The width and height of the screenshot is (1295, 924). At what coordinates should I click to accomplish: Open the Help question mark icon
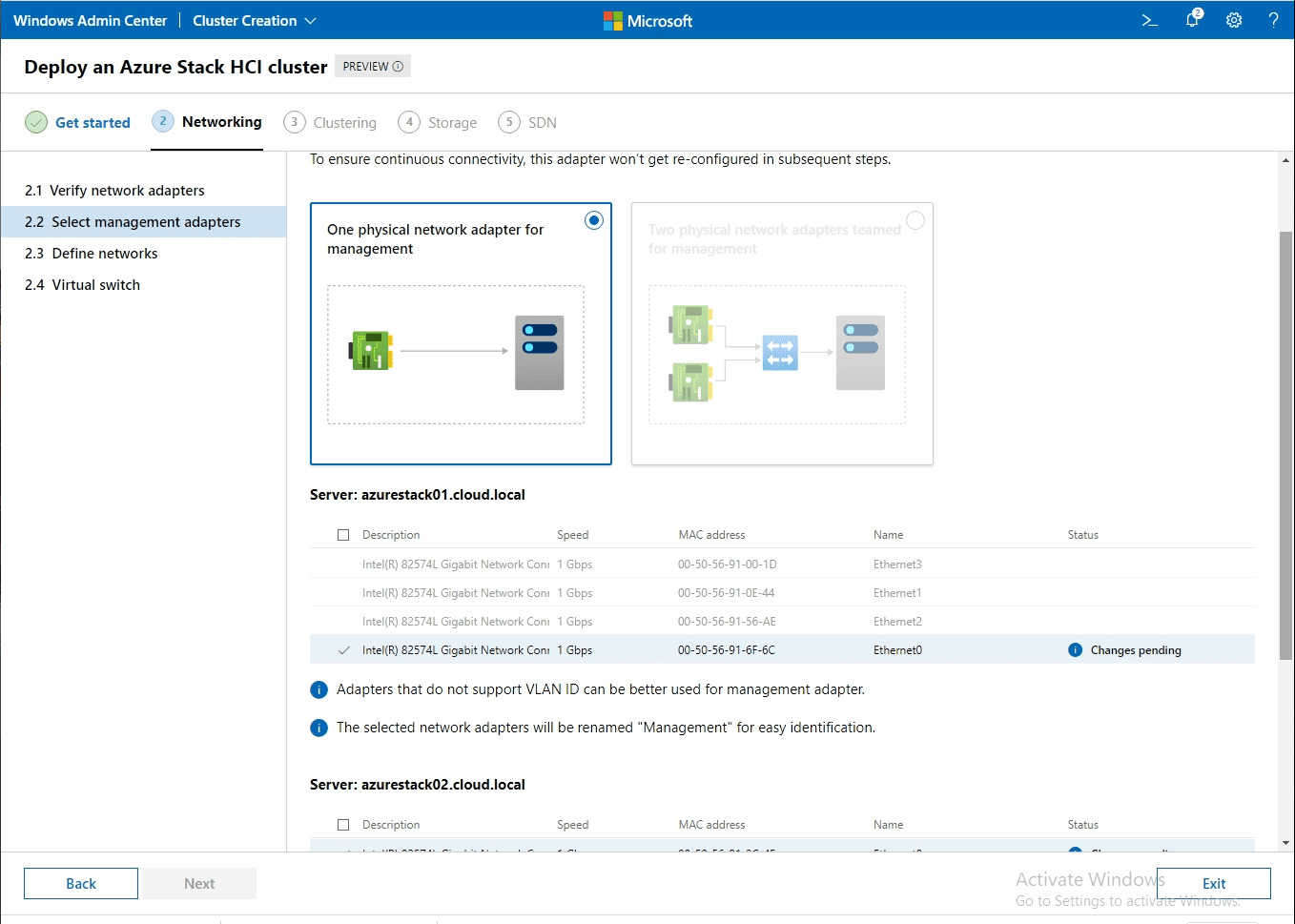click(x=1274, y=20)
